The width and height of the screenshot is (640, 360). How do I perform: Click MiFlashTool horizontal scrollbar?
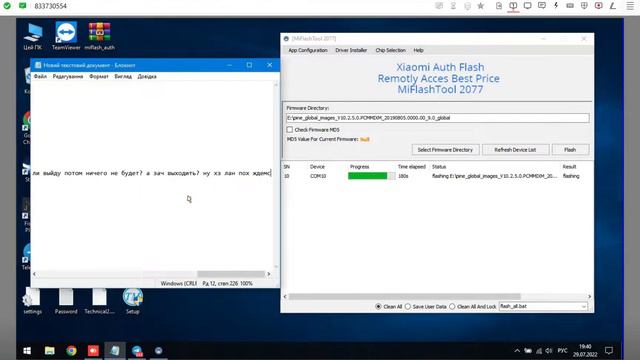[404, 297]
